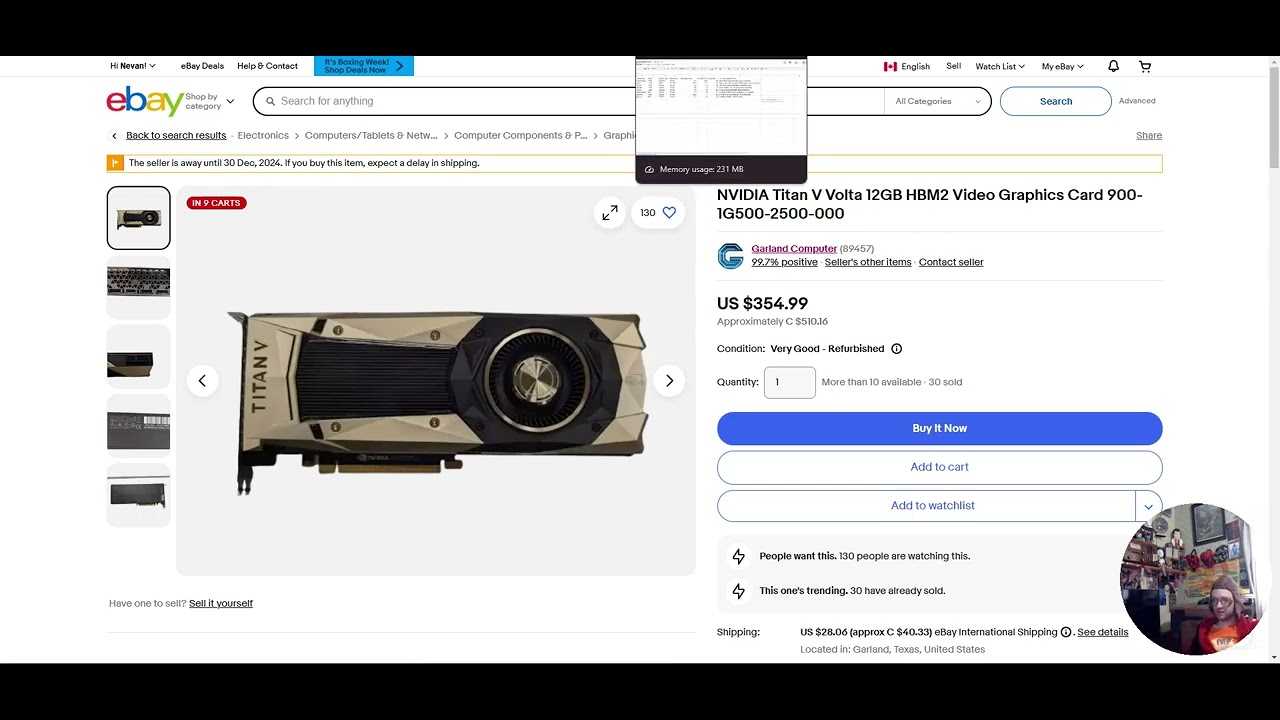
Task: Open Advanced search link
Action: point(1137,101)
